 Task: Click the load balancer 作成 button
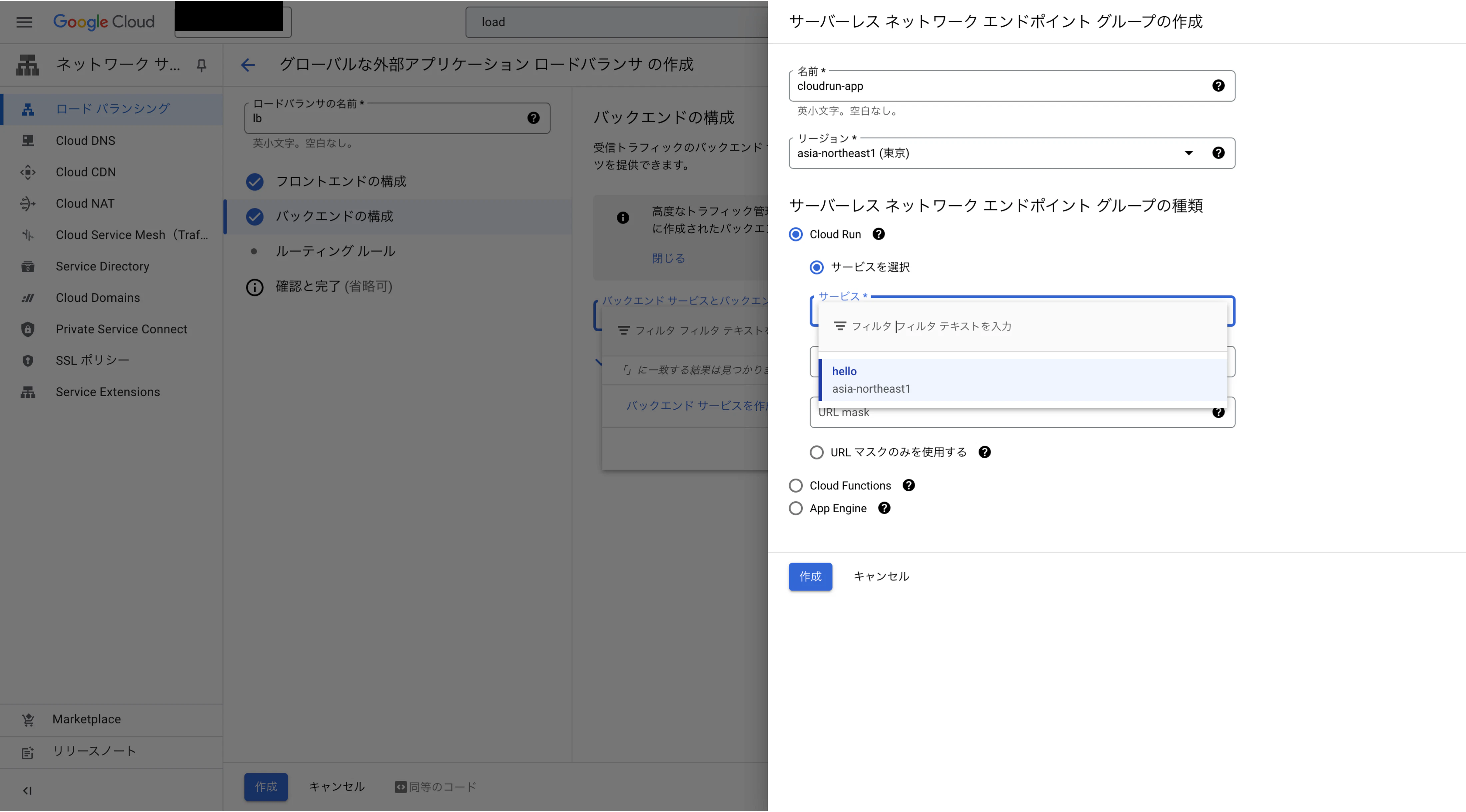(x=266, y=787)
